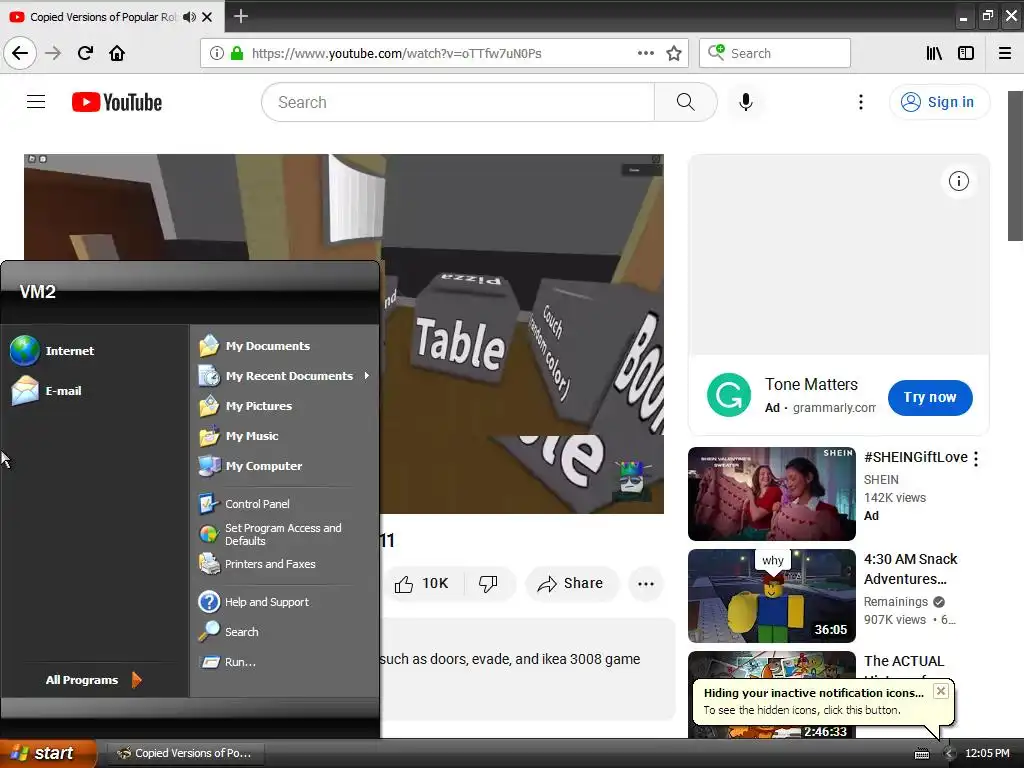The height and width of the screenshot is (768, 1024).
Task: Click the Remainings channel name
Action: tap(895, 601)
